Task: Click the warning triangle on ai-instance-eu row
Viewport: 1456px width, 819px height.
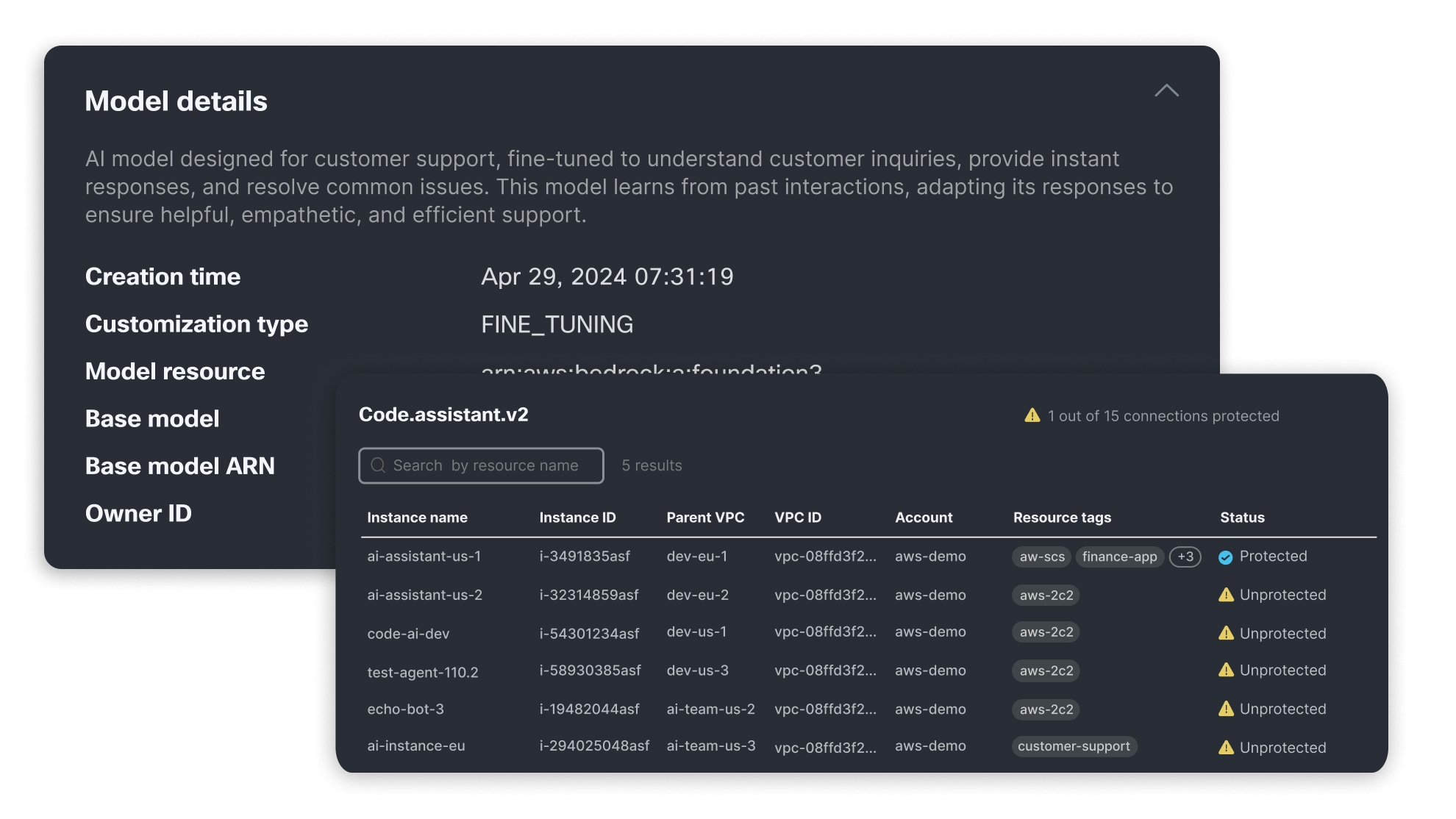Action: tap(1224, 747)
